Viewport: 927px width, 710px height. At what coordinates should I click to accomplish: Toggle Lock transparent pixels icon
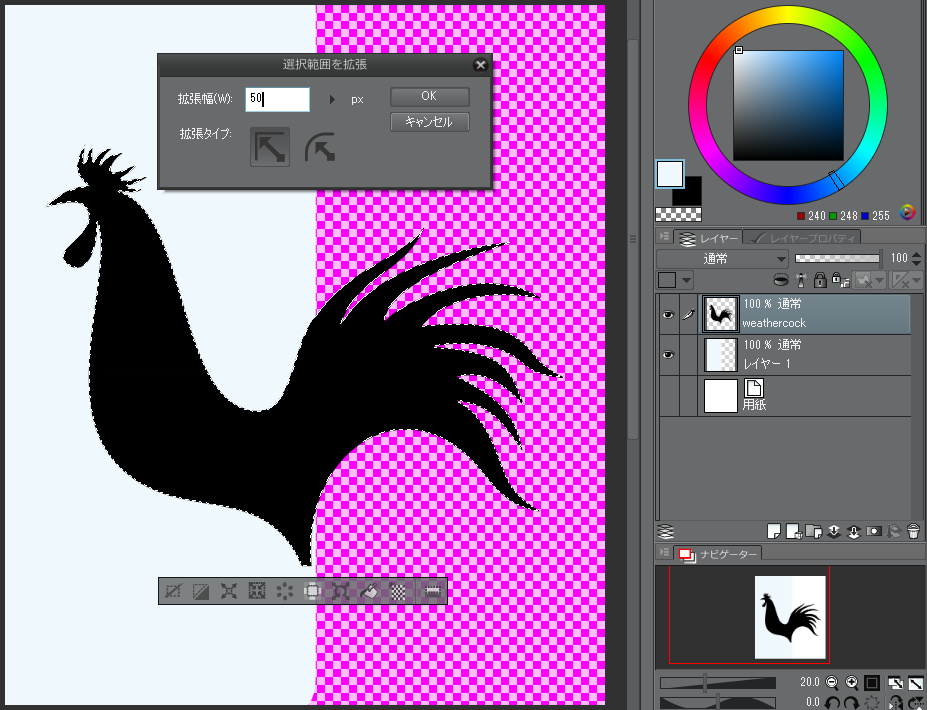pos(840,280)
